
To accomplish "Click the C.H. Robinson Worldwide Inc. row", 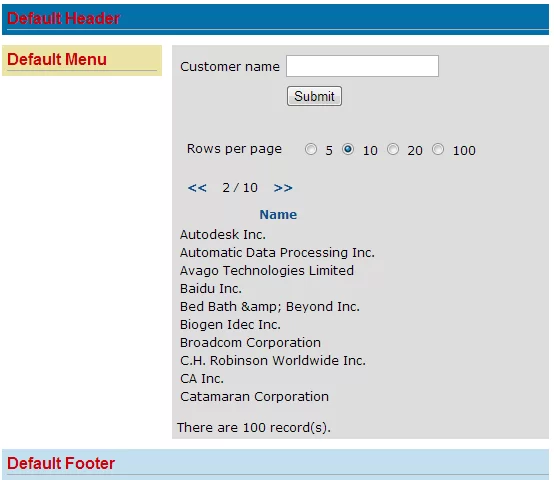I will 273,361.
